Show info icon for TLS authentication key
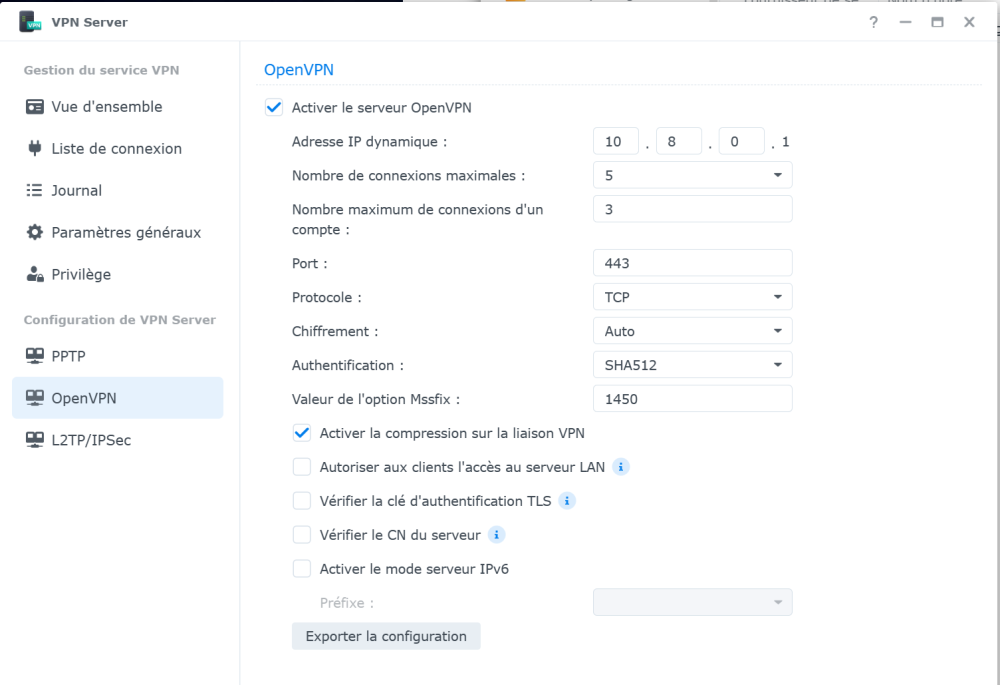 tap(567, 501)
